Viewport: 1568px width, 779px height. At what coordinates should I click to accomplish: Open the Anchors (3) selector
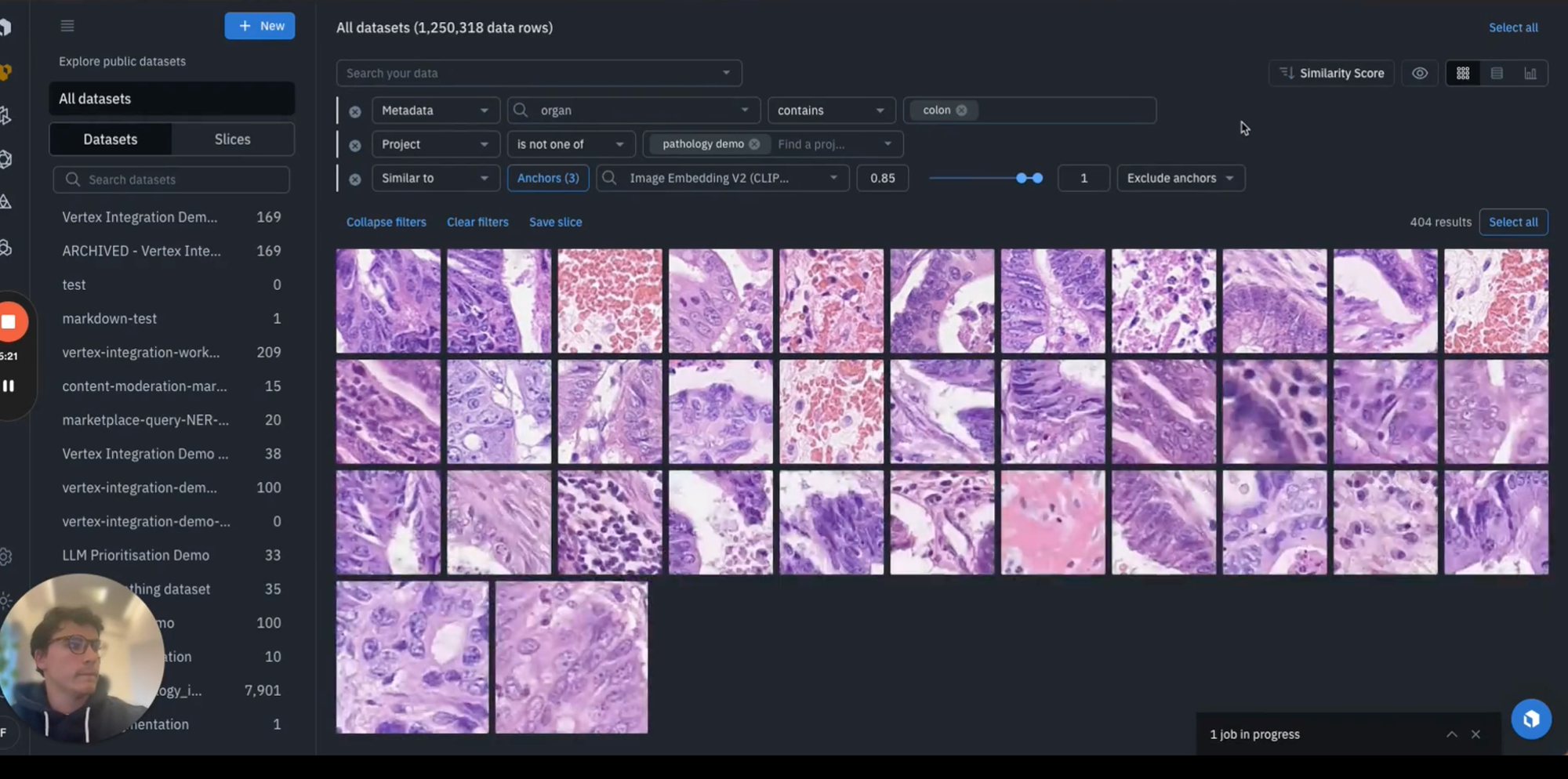pos(548,178)
